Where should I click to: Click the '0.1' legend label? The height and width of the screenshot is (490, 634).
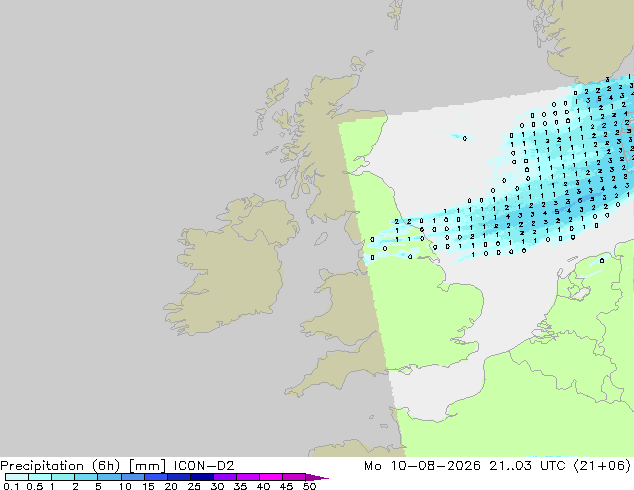[11, 486]
